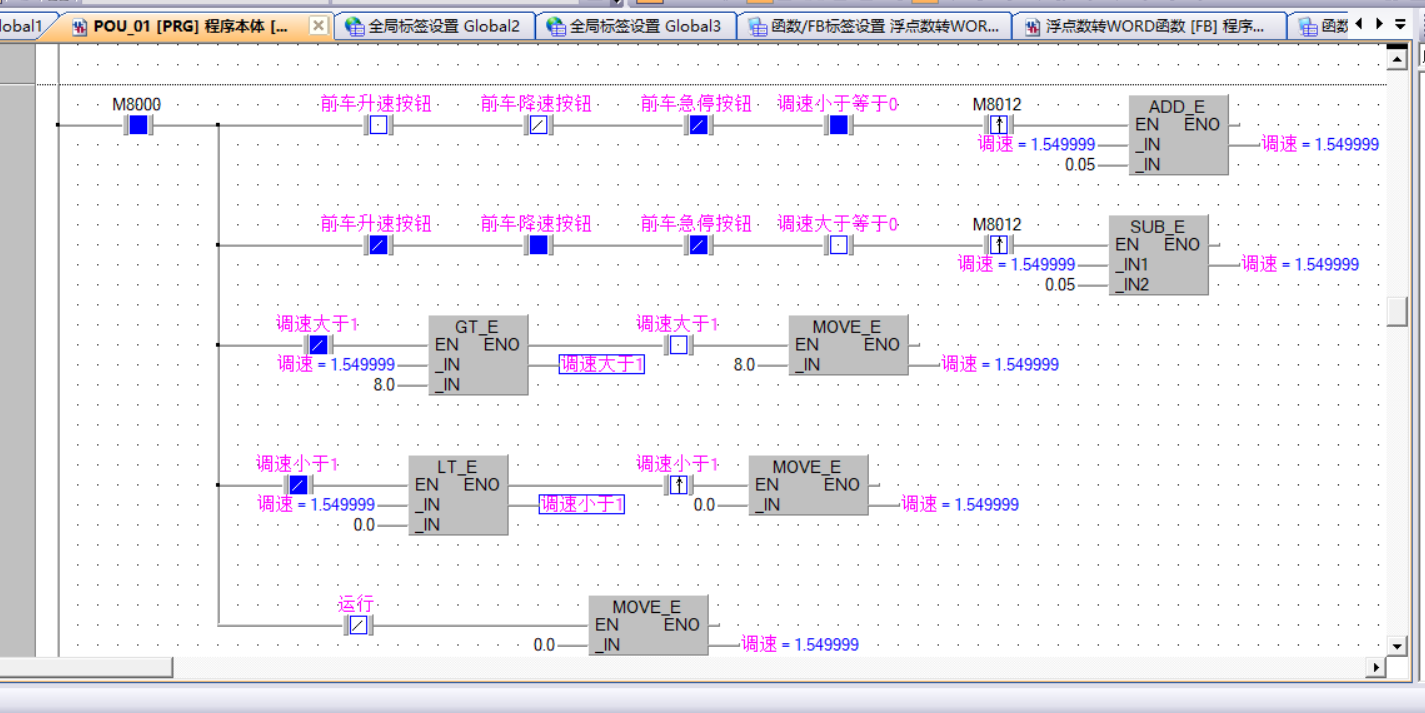Viewport: 1425px width, 713px height.
Task: Select the SUB_E function block
Action: [1158, 255]
